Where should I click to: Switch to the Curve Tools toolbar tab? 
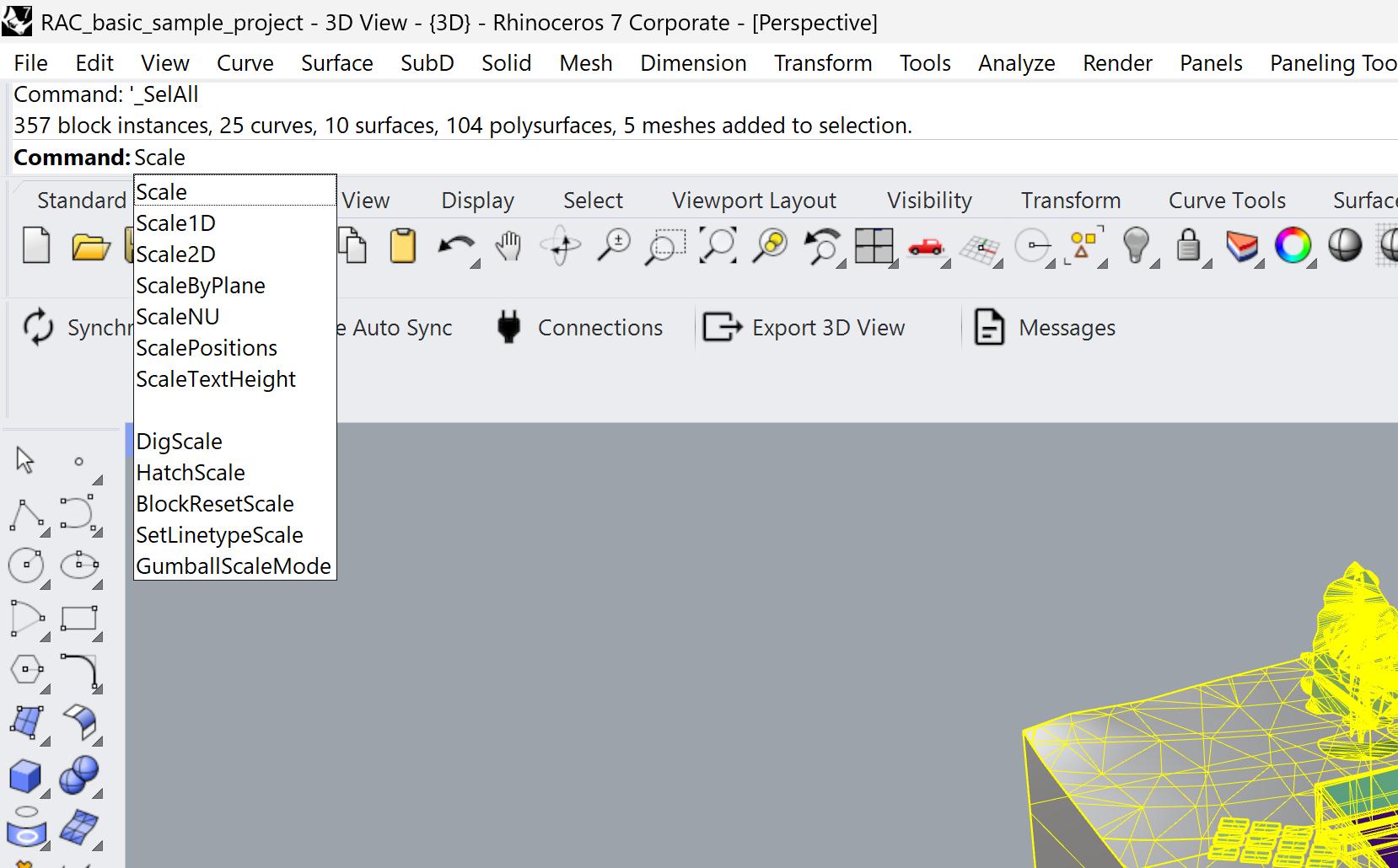pos(1227,201)
